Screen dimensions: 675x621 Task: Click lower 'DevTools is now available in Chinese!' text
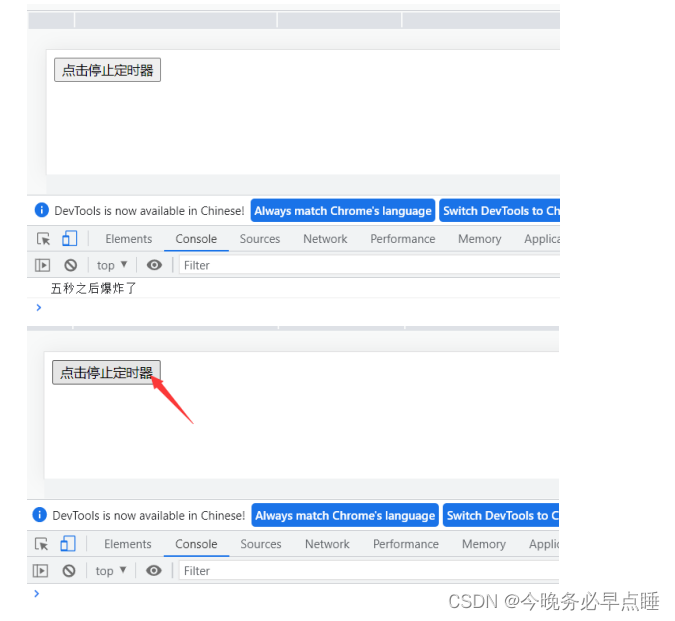click(x=149, y=516)
